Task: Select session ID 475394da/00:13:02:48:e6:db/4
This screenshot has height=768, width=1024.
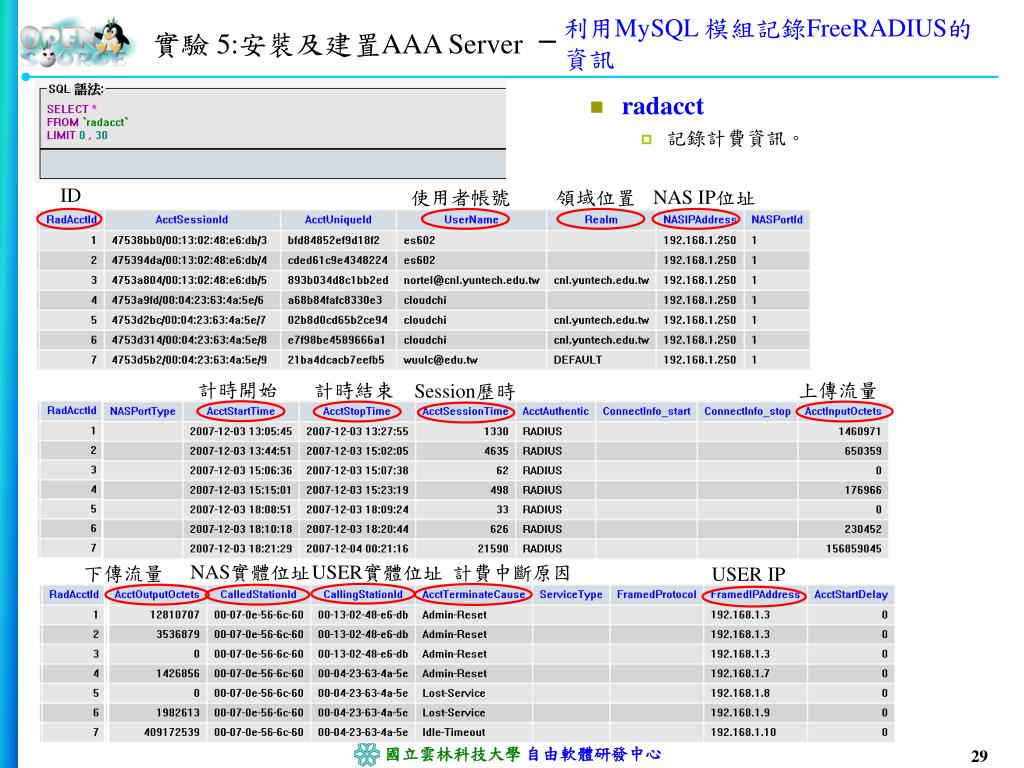Action: (189, 260)
